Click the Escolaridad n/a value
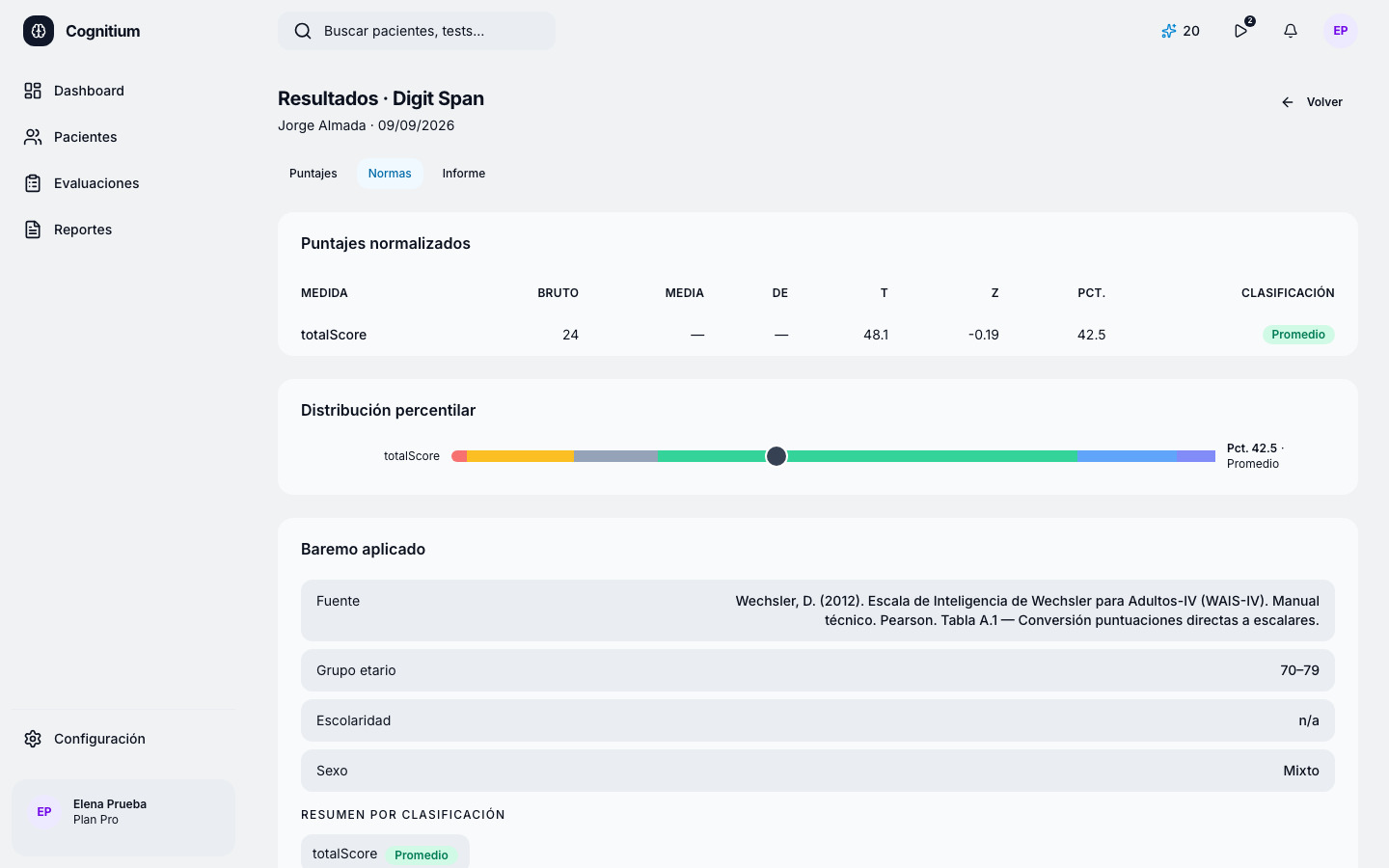This screenshot has width=1389, height=868. coord(1309,720)
